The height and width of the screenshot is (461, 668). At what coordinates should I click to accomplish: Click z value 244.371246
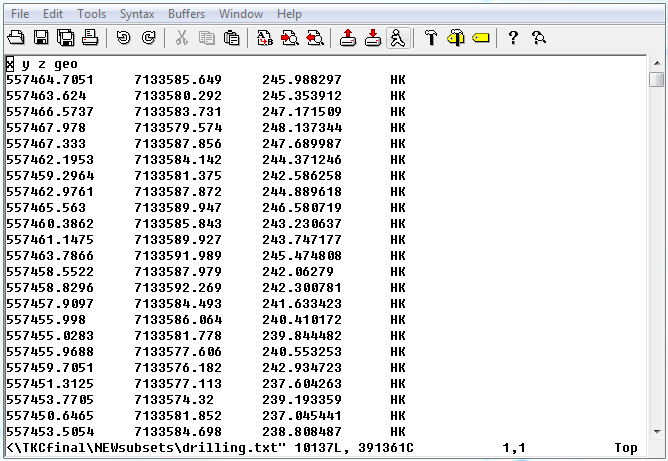[302, 160]
